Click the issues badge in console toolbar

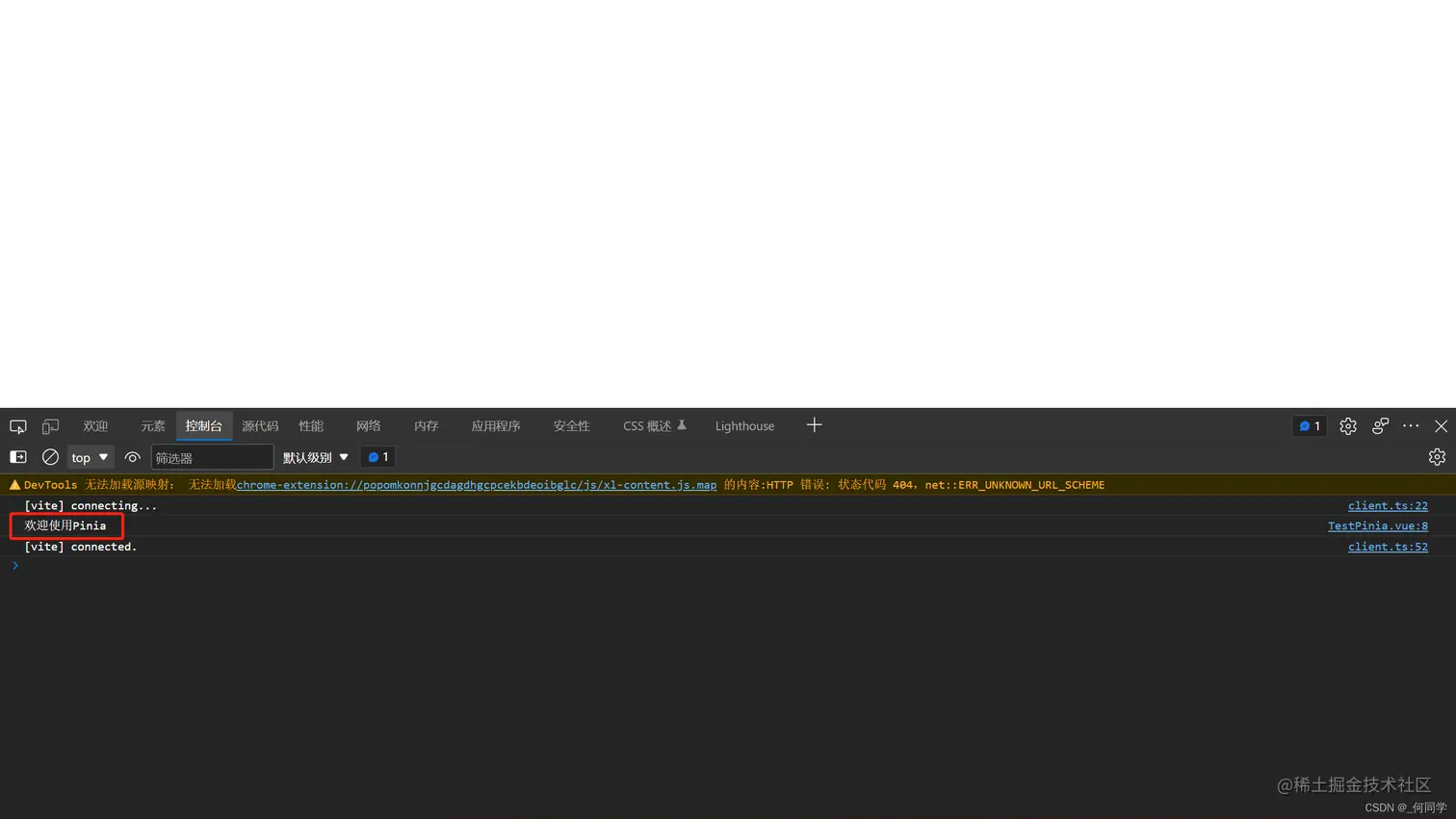[x=378, y=457]
